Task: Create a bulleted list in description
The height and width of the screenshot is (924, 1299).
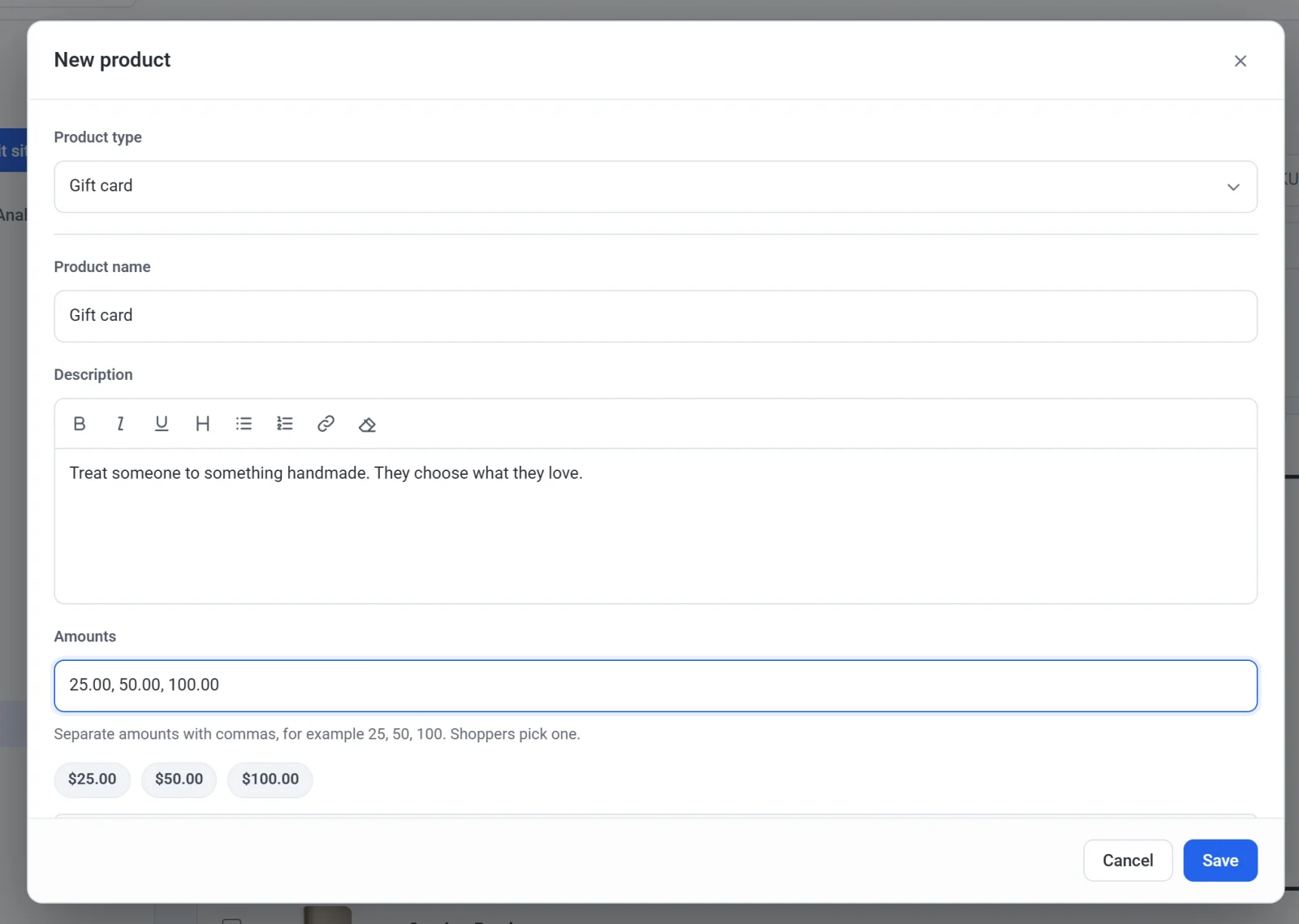Action: point(244,424)
